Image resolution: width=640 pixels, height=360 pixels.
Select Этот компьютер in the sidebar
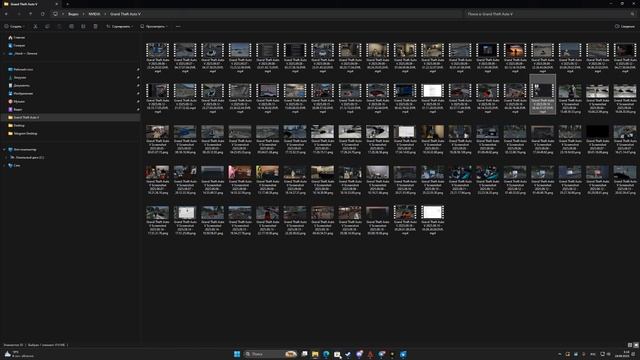click(24, 149)
